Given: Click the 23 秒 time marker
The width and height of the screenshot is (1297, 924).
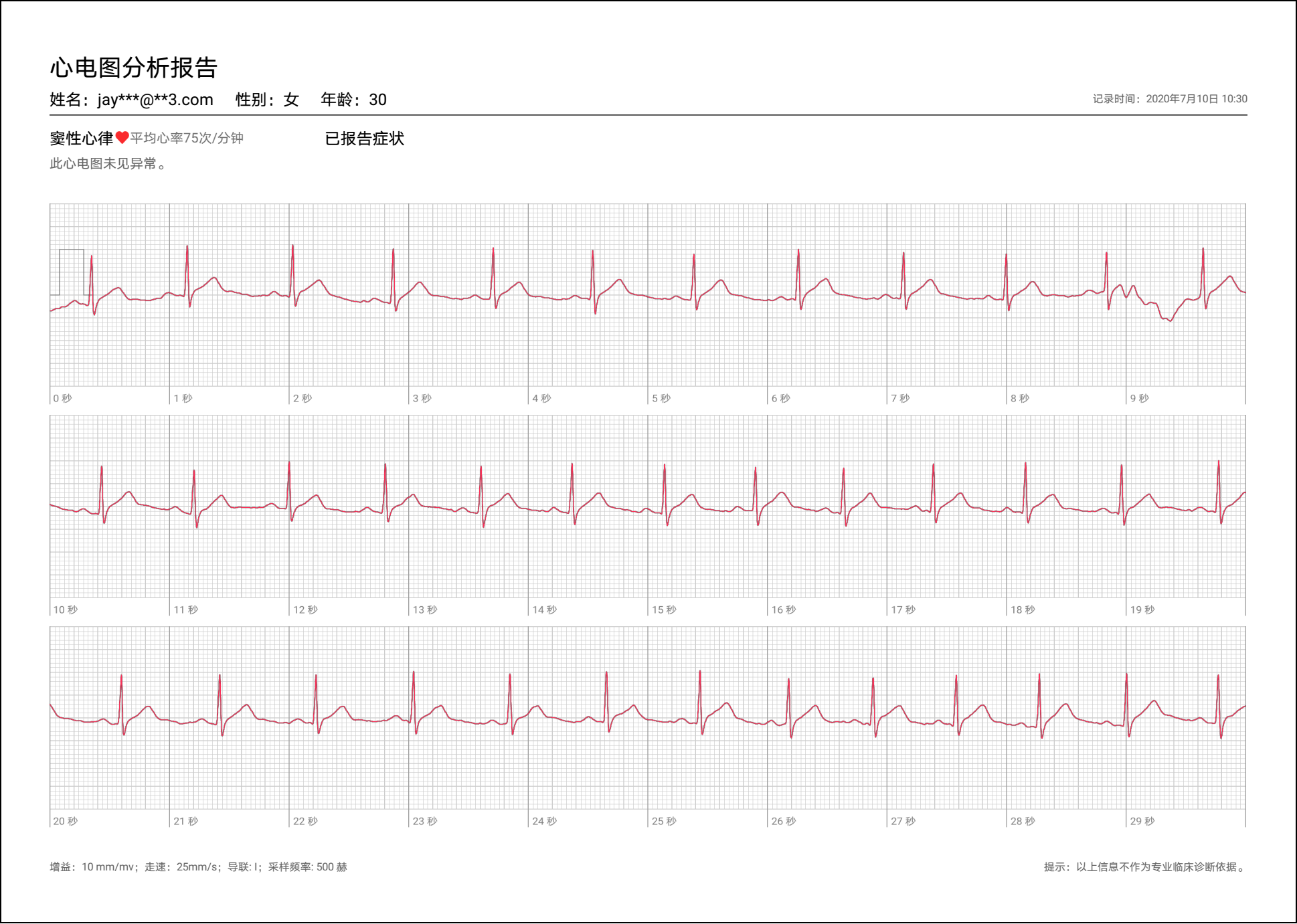Looking at the screenshot, I should click(x=425, y=821).
